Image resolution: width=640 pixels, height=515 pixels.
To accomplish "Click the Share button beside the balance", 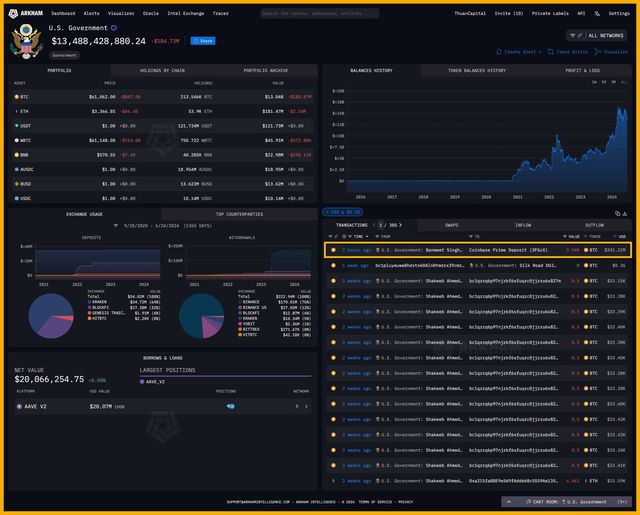I will pos(202,41).
